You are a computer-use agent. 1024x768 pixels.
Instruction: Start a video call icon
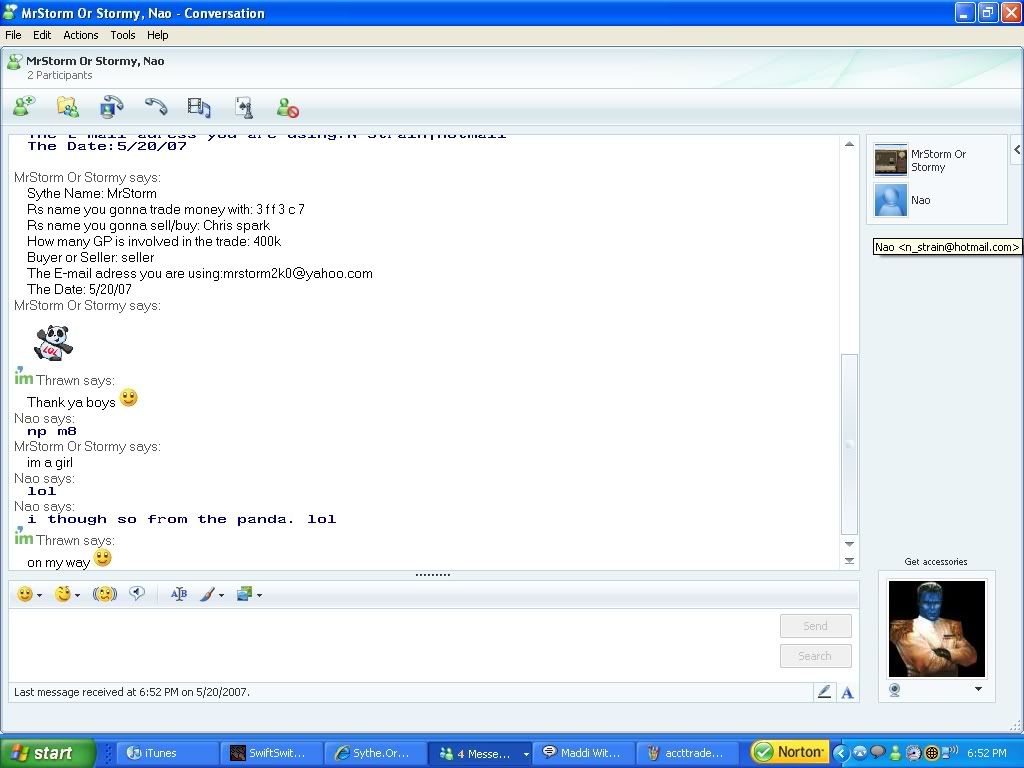click(x=112, y=106)
